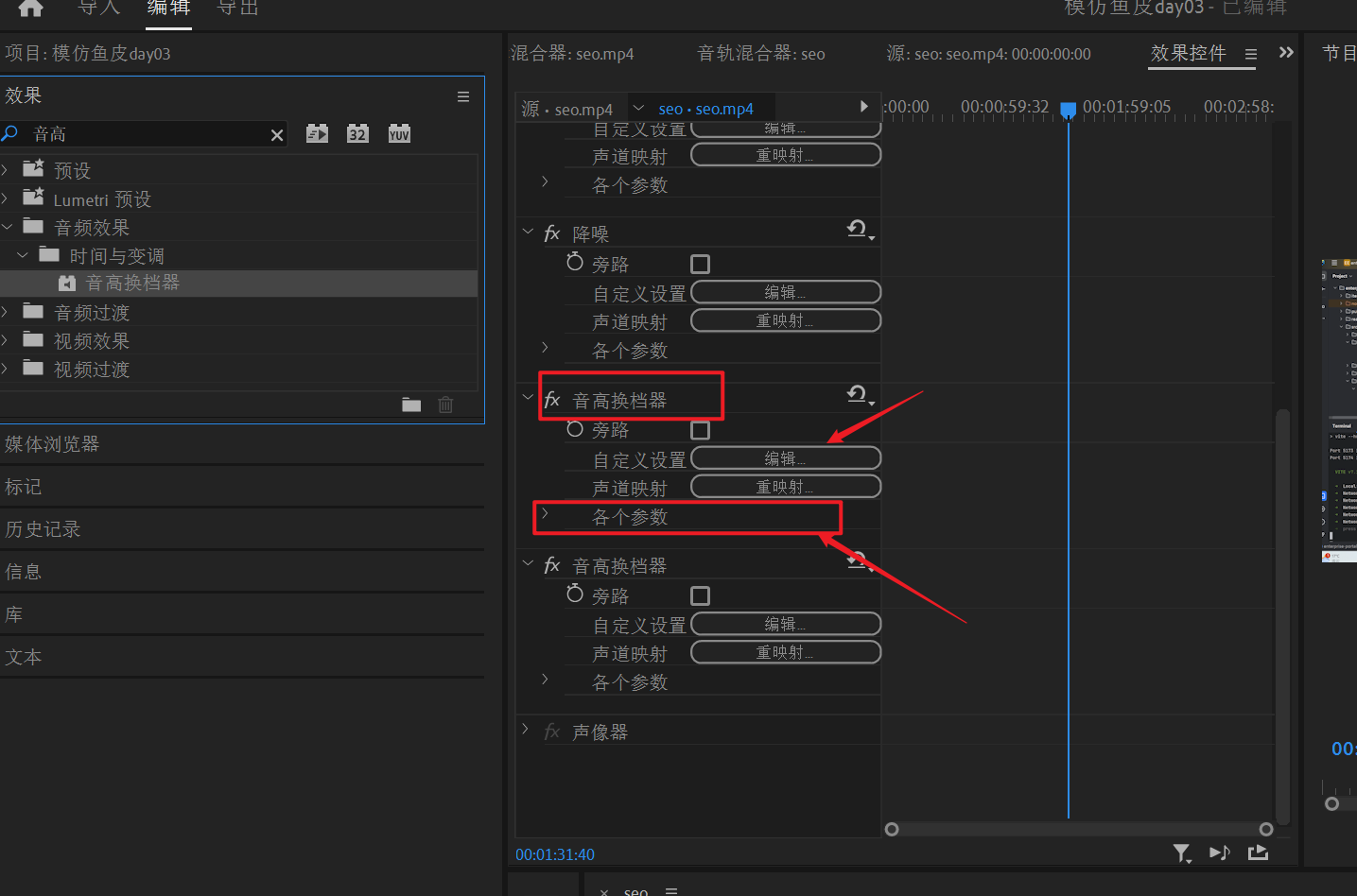Screen dimensions: 1357x896
Task: Expand the 音频过渡 folder
Action: [x=6, y=312]
